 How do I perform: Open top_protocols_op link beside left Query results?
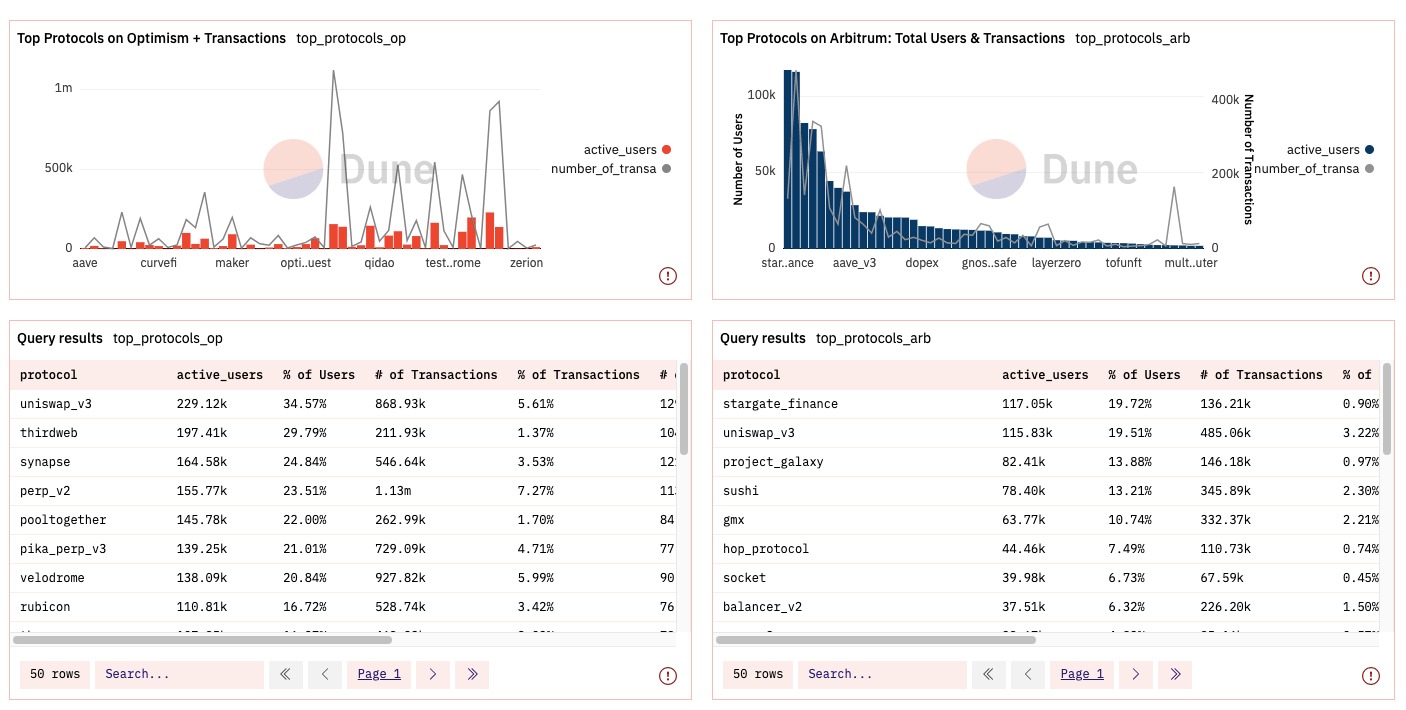click(168, 338)
